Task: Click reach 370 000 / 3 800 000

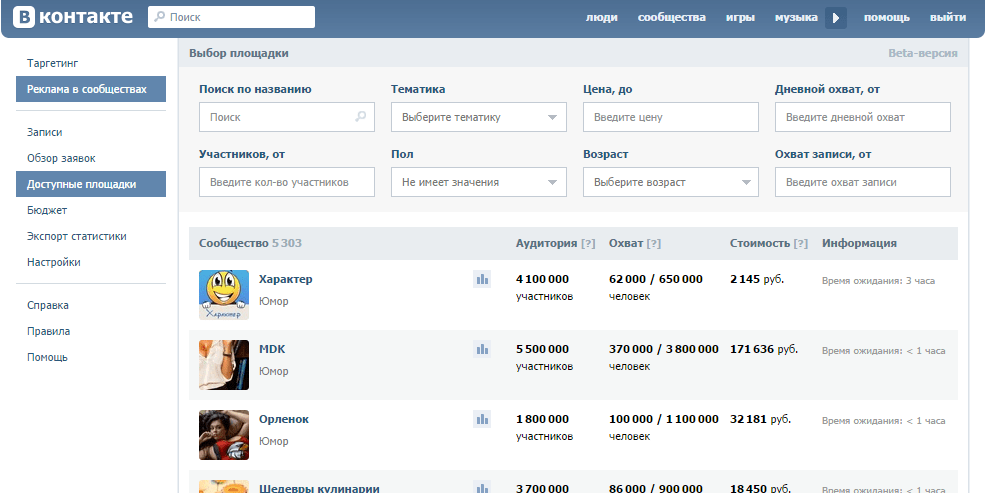Action: click(664, 349)
